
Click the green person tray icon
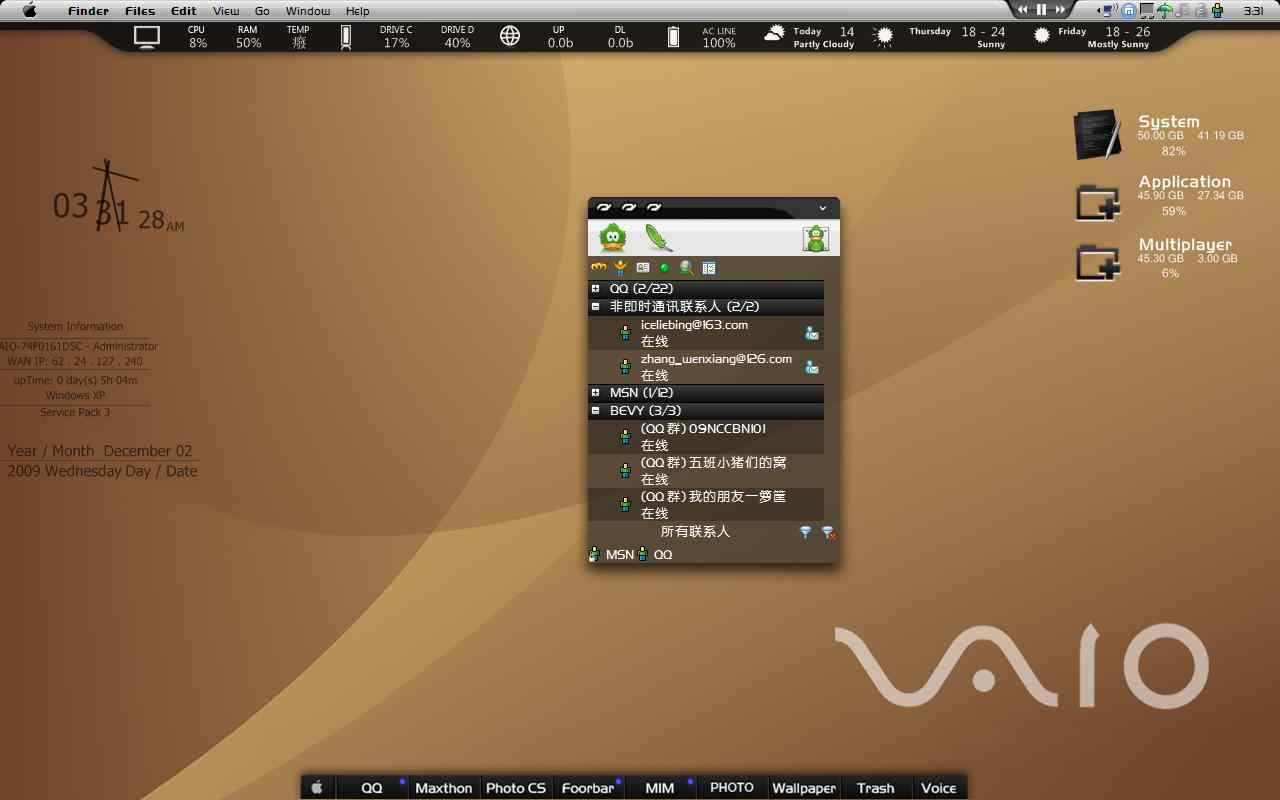[1217, 11]
